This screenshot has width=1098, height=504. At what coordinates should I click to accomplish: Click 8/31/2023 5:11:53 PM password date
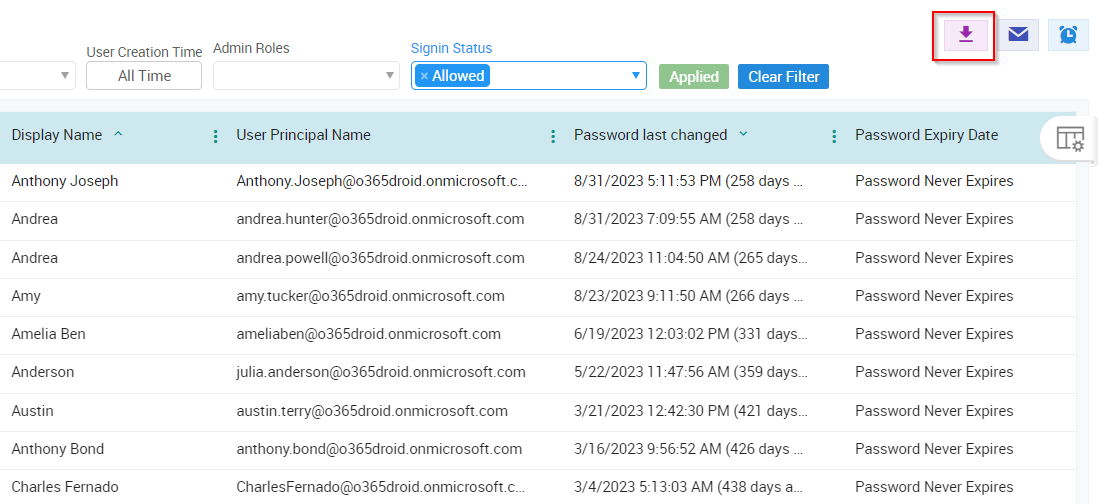pyautogui.click(x=688, y=181)
